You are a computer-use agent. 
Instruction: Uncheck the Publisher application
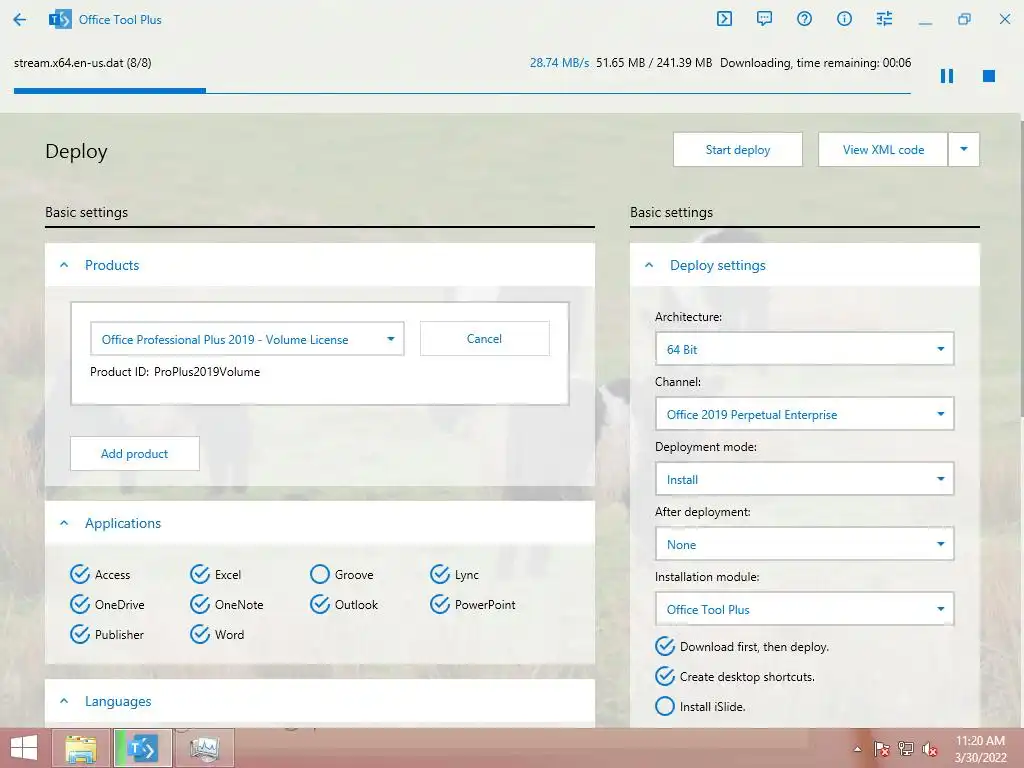pos(80,634)
